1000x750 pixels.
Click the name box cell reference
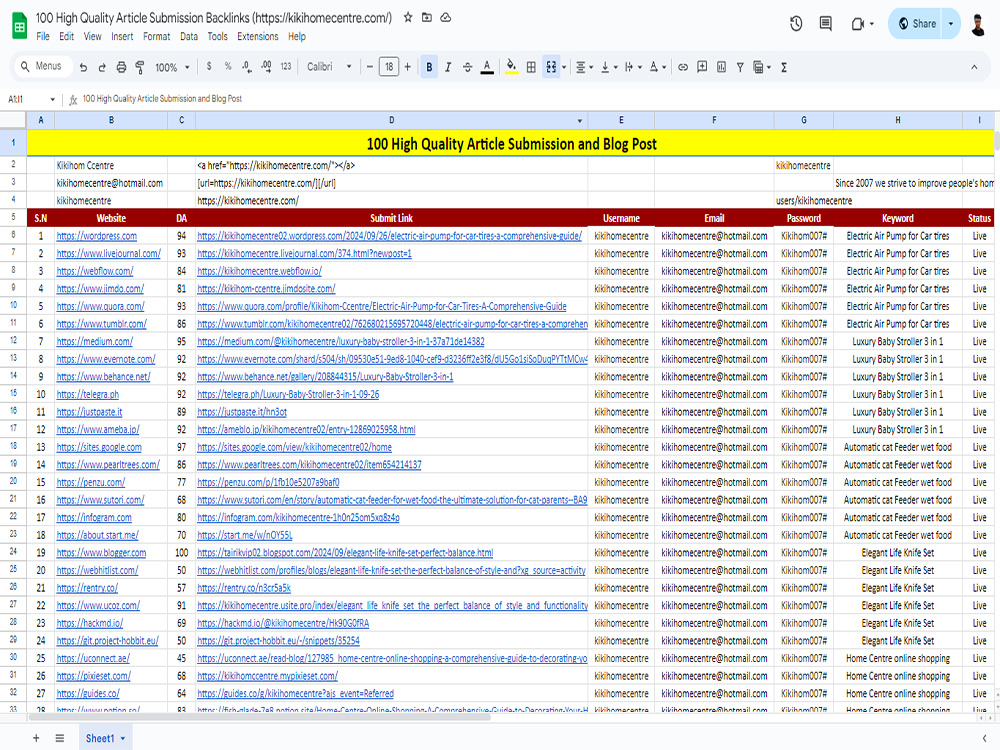click(x=31, y=99)
